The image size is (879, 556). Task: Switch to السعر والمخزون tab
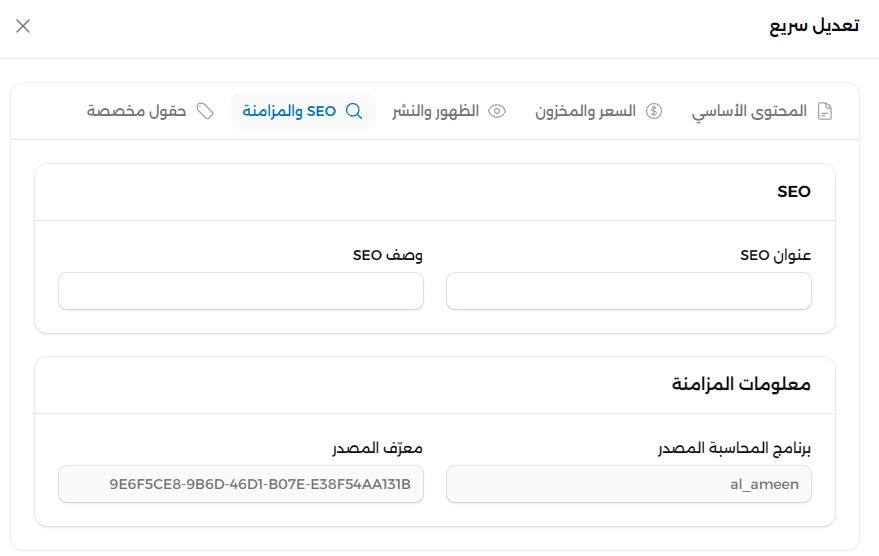(x=599, y=111)
